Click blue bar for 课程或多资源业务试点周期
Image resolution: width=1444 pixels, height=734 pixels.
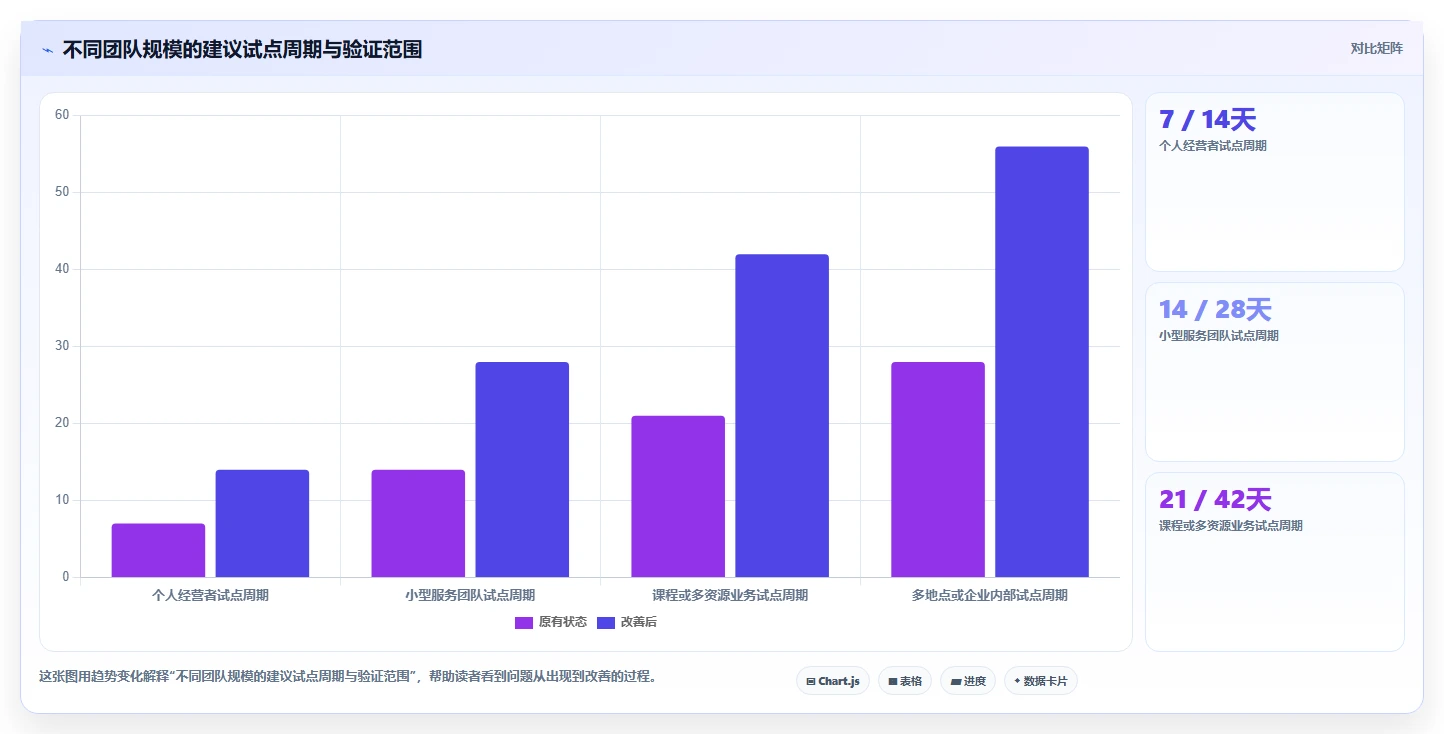(782, 415)
